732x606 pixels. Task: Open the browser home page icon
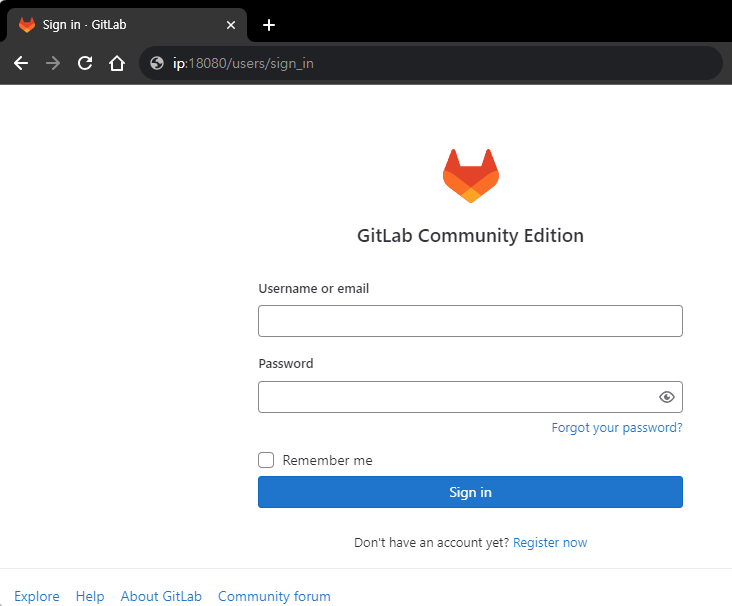tap(117, 63)
